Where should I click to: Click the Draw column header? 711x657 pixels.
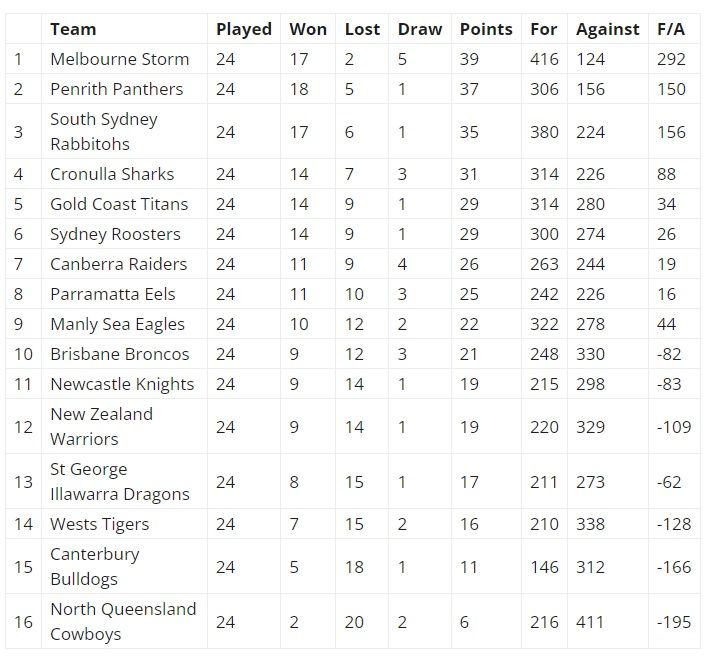pyautogui.click(x=420, y=29)
